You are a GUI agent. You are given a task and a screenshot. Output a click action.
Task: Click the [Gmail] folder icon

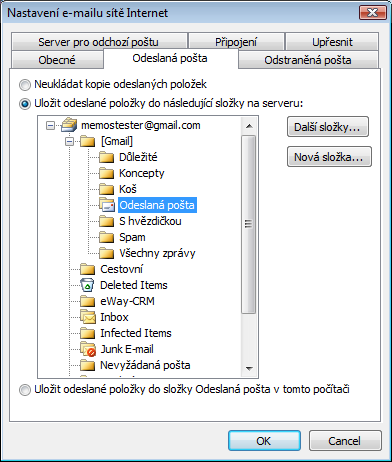(88, 142)
